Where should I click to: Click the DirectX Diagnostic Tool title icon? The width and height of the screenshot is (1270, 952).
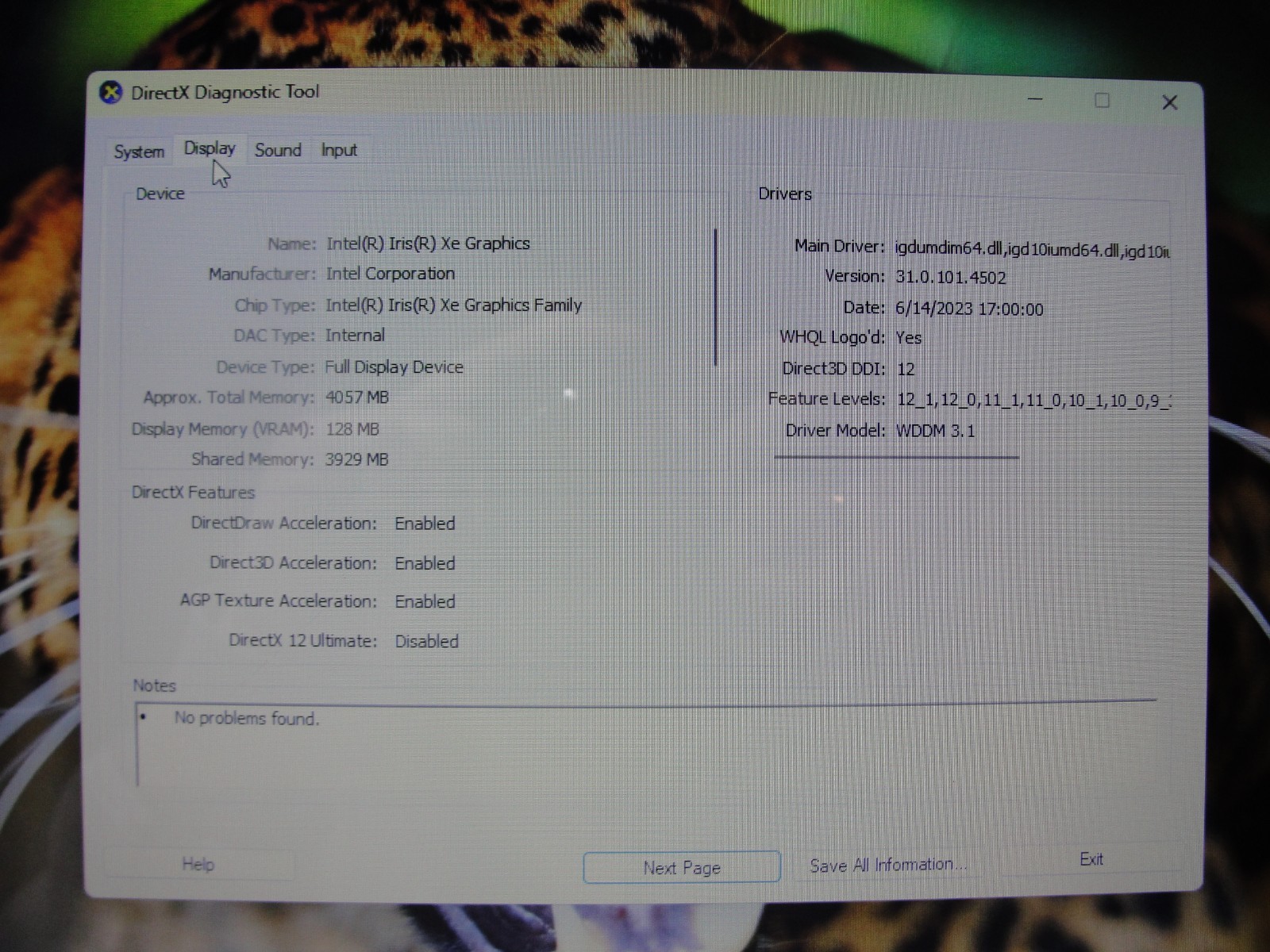[111, 93]
